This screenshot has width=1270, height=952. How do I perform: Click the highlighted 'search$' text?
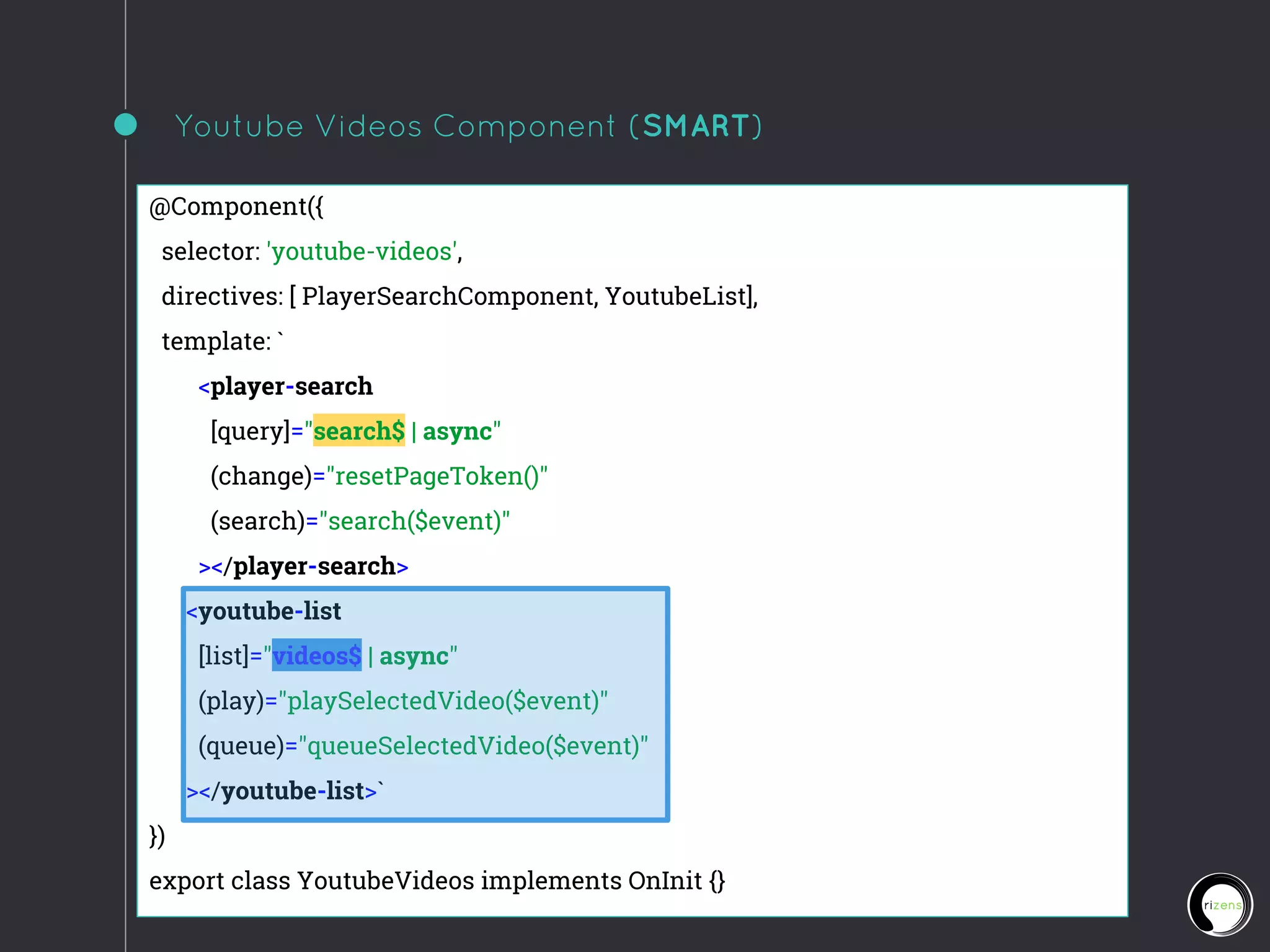[359, 431]
